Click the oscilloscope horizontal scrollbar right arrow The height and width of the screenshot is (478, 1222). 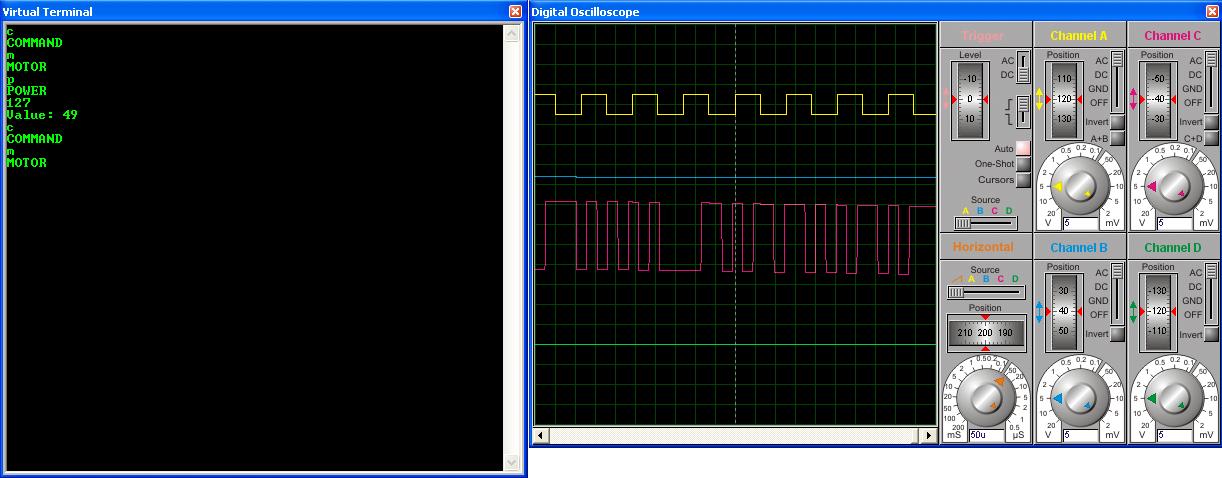tap(929, 436)
